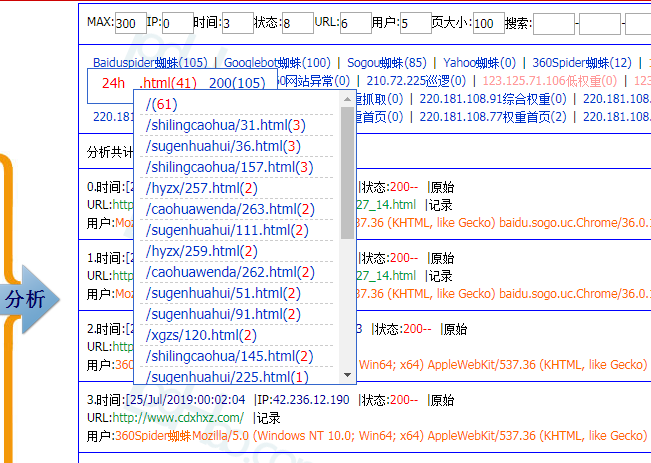Open 360Spider蜘蛛(12) filter link

point(582,63)
